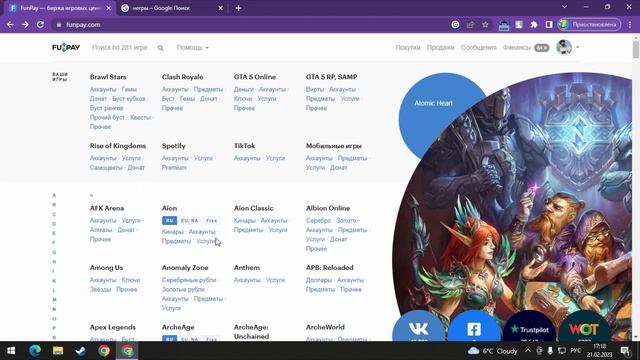Click the network tray icon

point(562,351)
